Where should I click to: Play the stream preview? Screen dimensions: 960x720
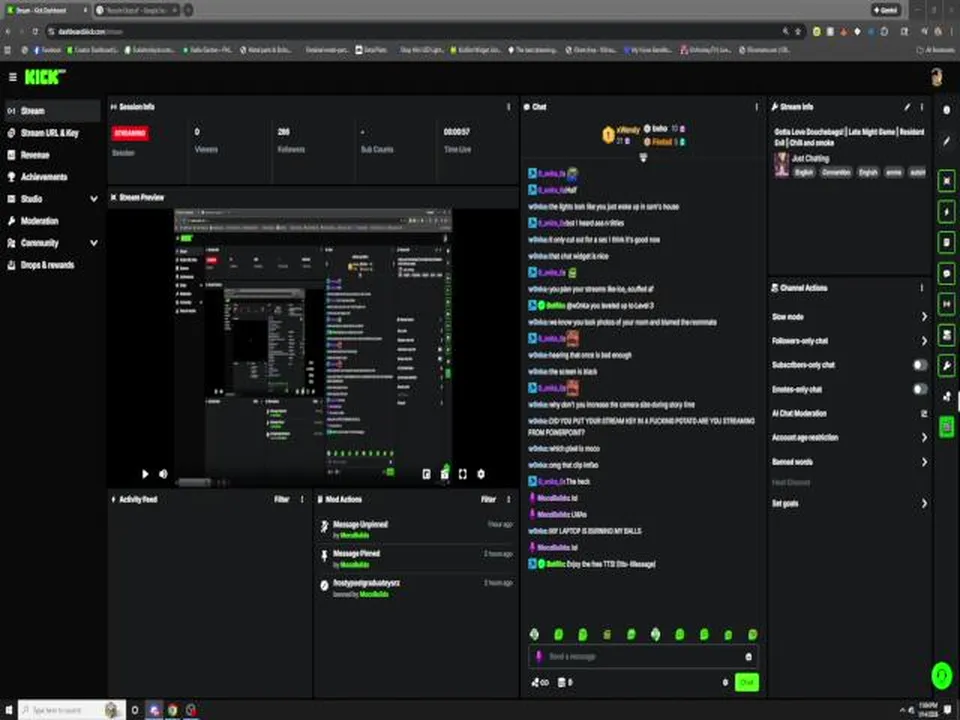click(145, 474)
